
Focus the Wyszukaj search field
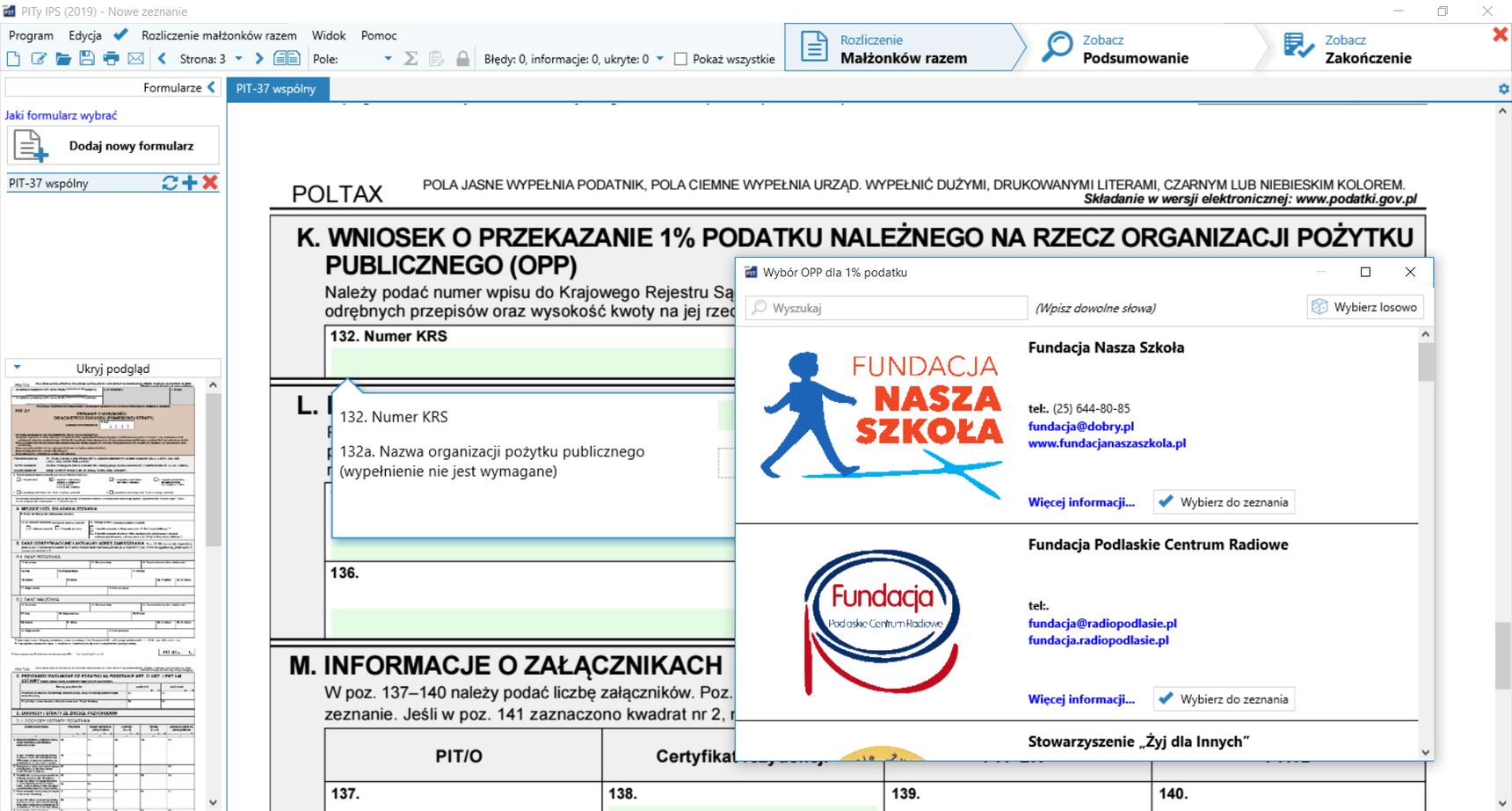pos(887,308)
